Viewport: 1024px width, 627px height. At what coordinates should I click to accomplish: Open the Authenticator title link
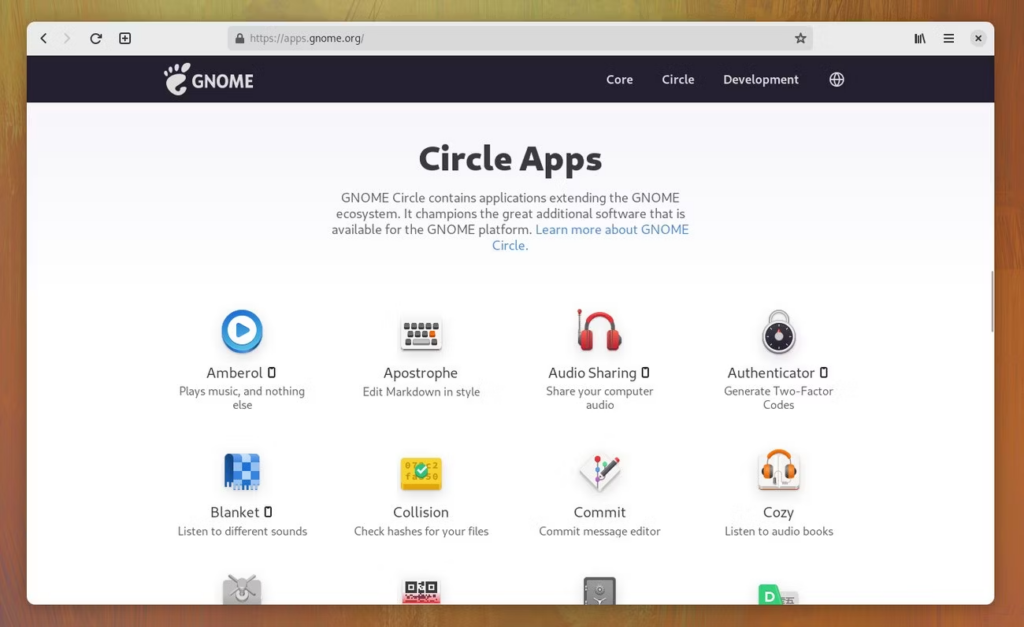(x=771, y=373)
